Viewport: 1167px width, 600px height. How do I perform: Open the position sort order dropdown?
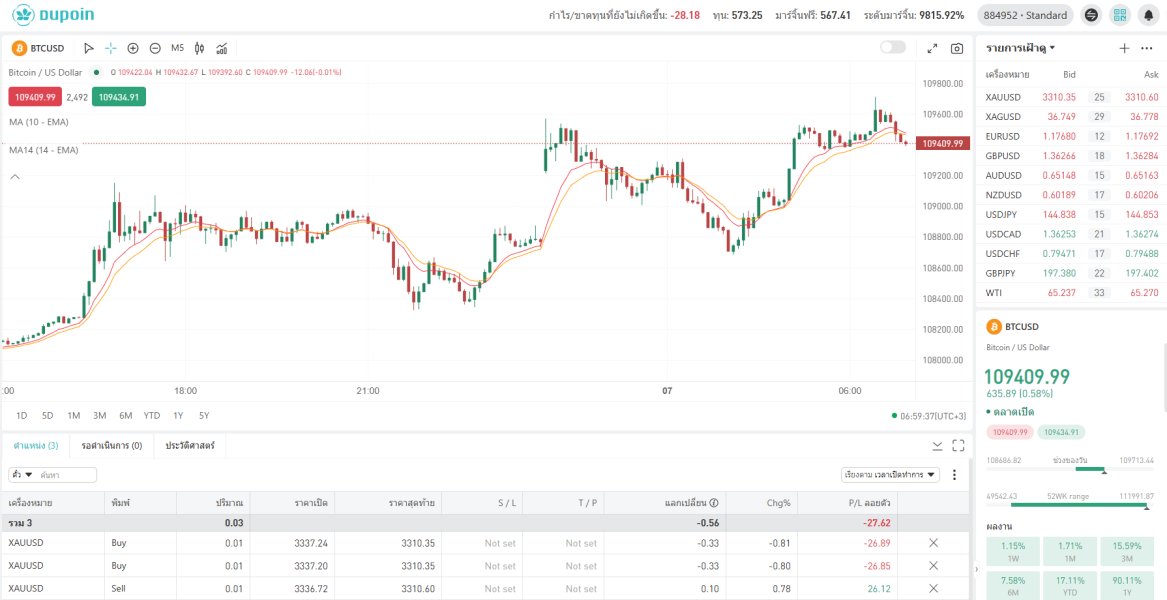[891, 475]
